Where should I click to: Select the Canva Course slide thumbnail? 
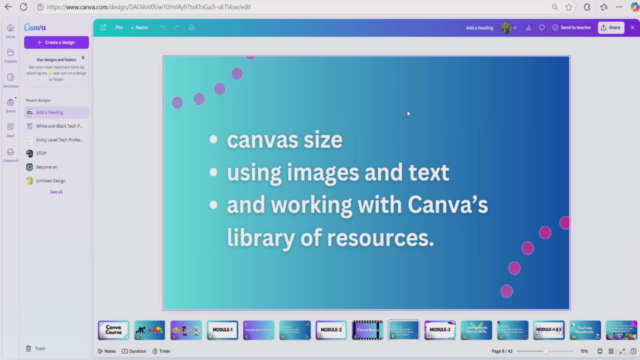tap(113, 330)
